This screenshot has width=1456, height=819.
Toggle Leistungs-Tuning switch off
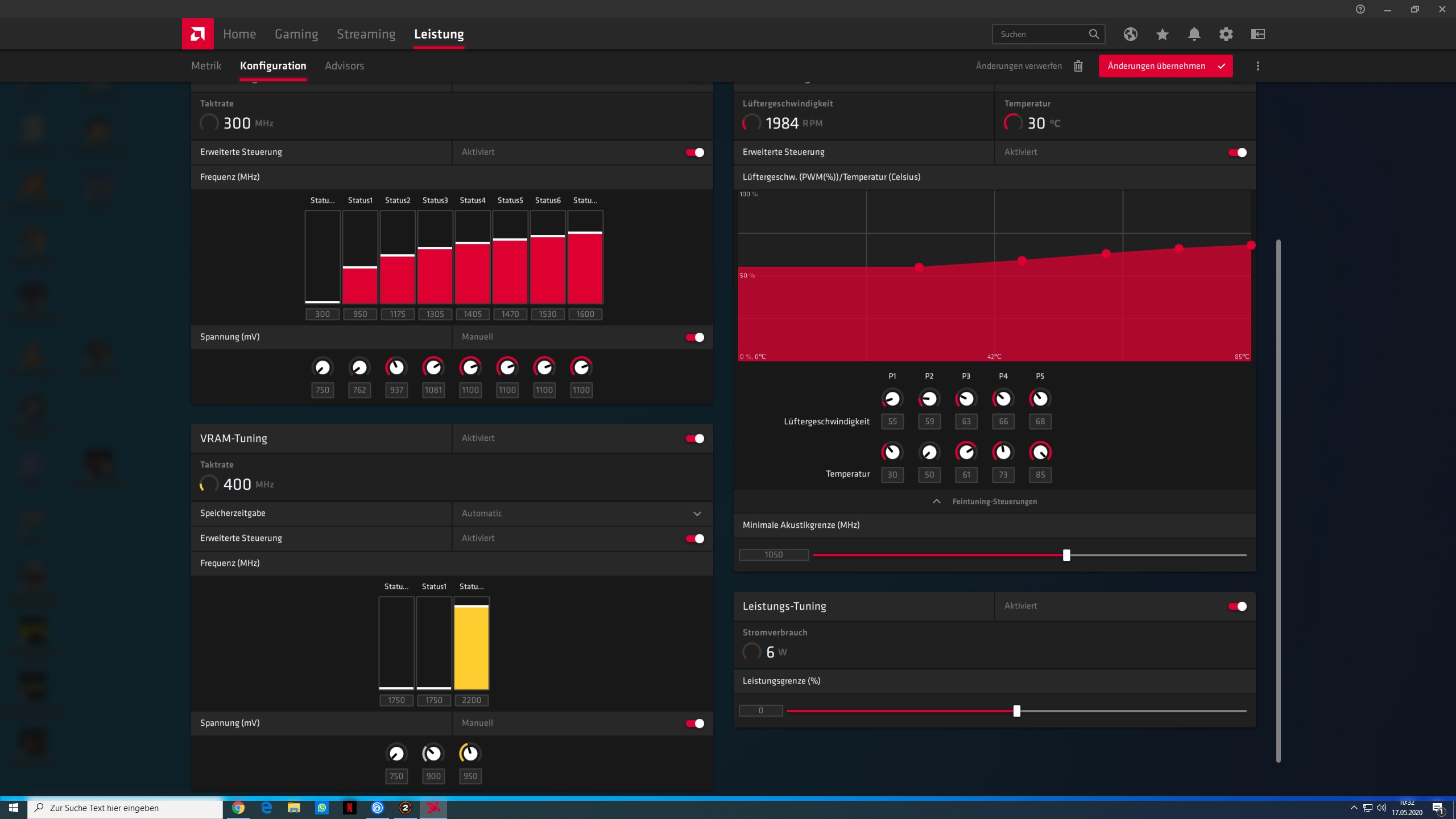coord(1237,606)
